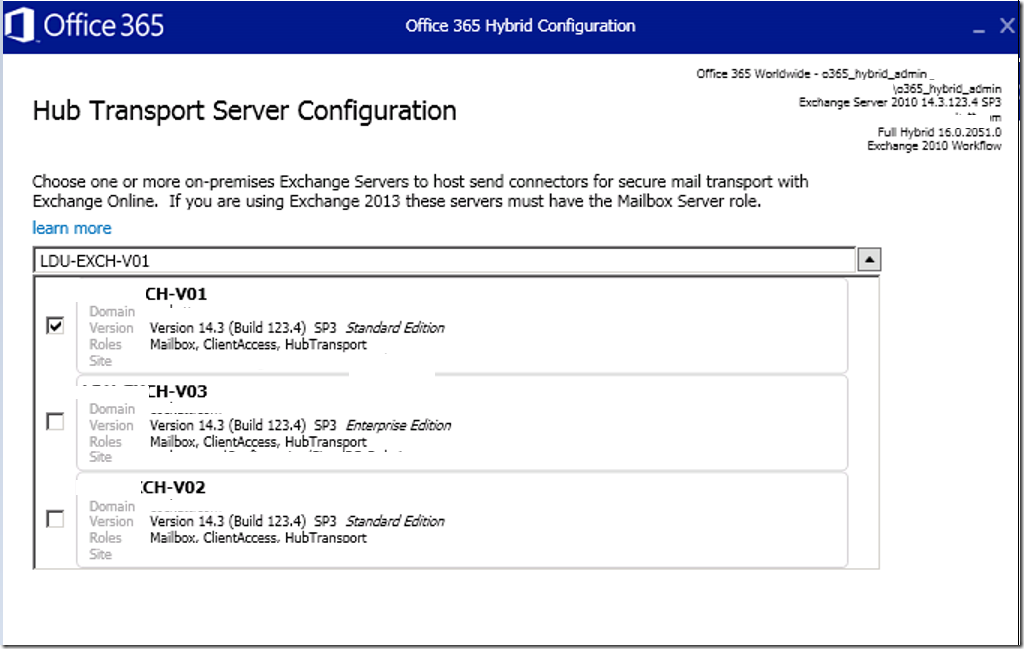Uncheck the CH-V01 server checkbox

point(56,325)
